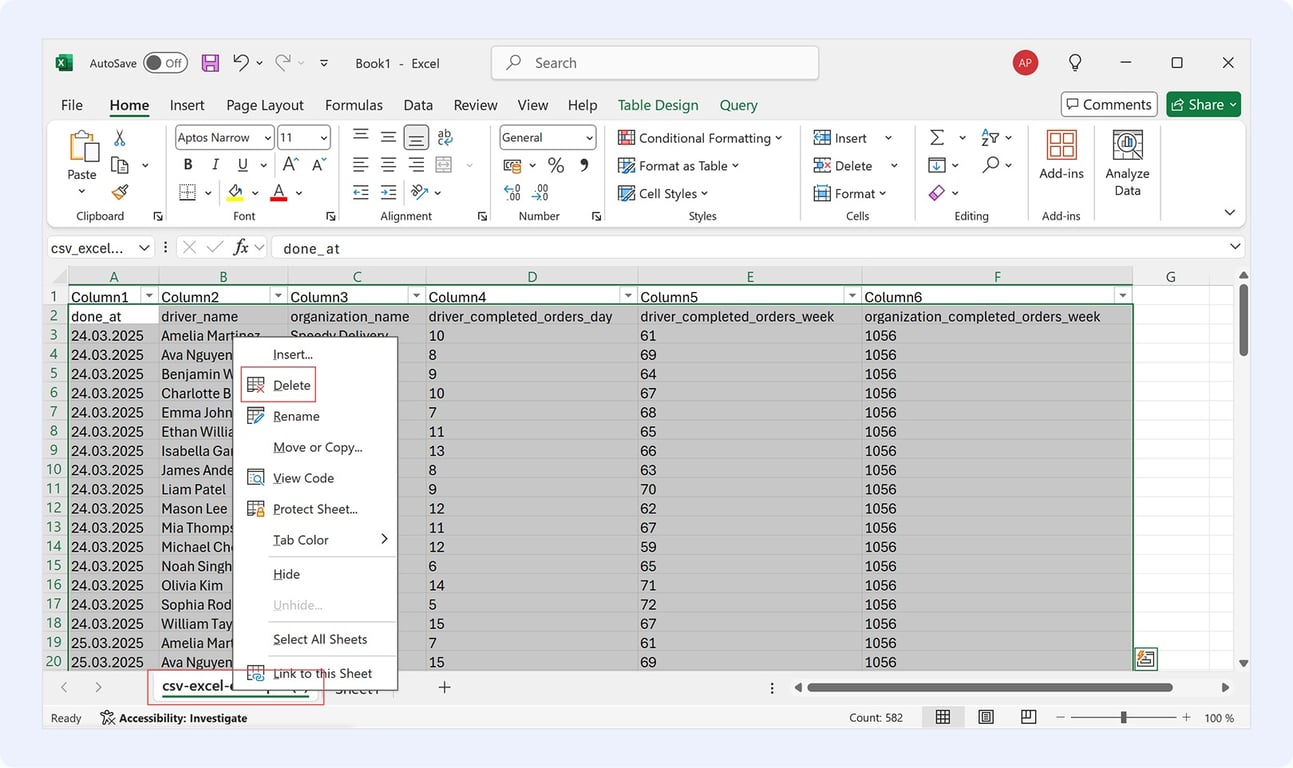This screenshot has width=1293, height=768.
Task: Click the Save icon in title bar
Action: coord(210,63)
